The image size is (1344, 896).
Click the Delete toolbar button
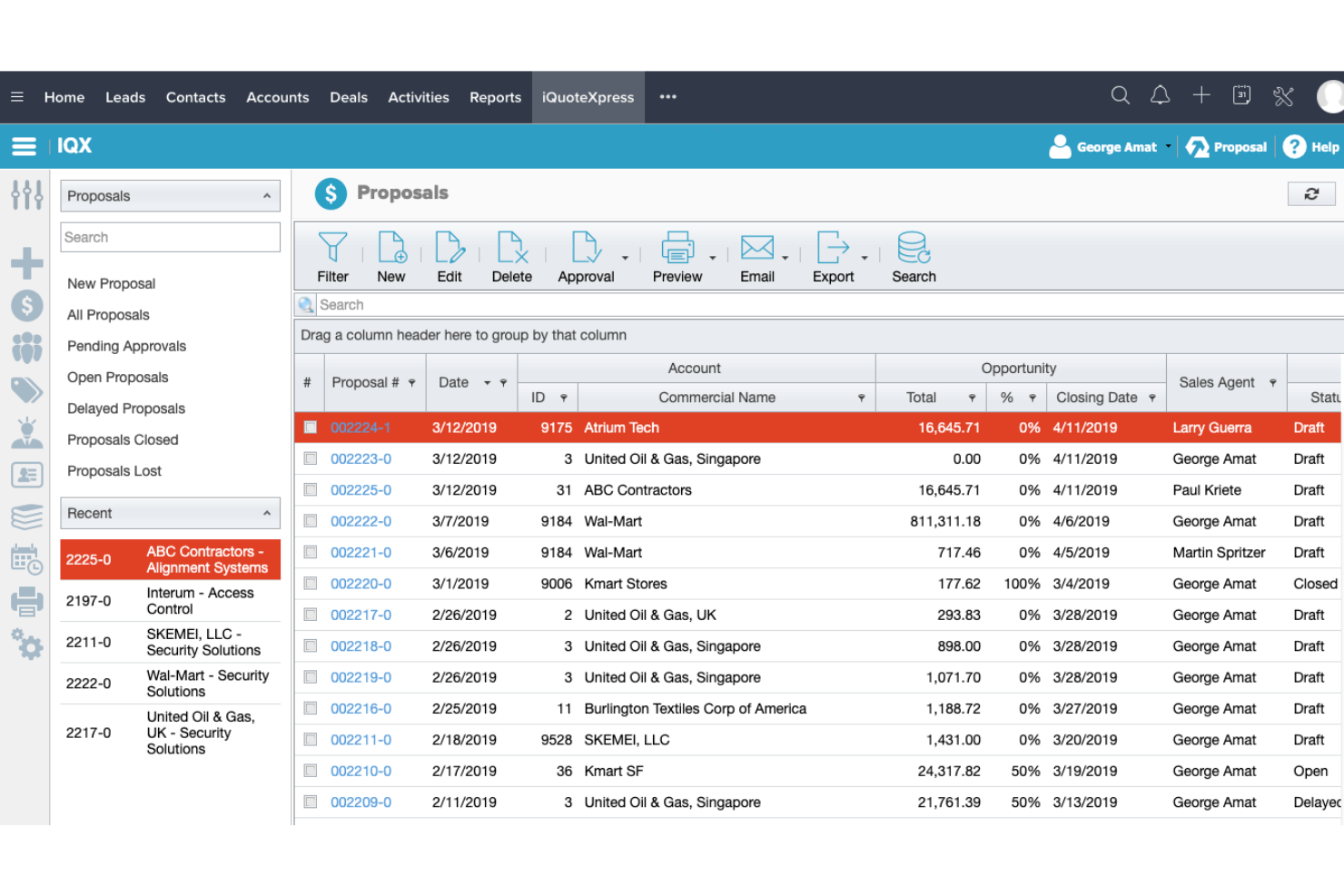512,258
